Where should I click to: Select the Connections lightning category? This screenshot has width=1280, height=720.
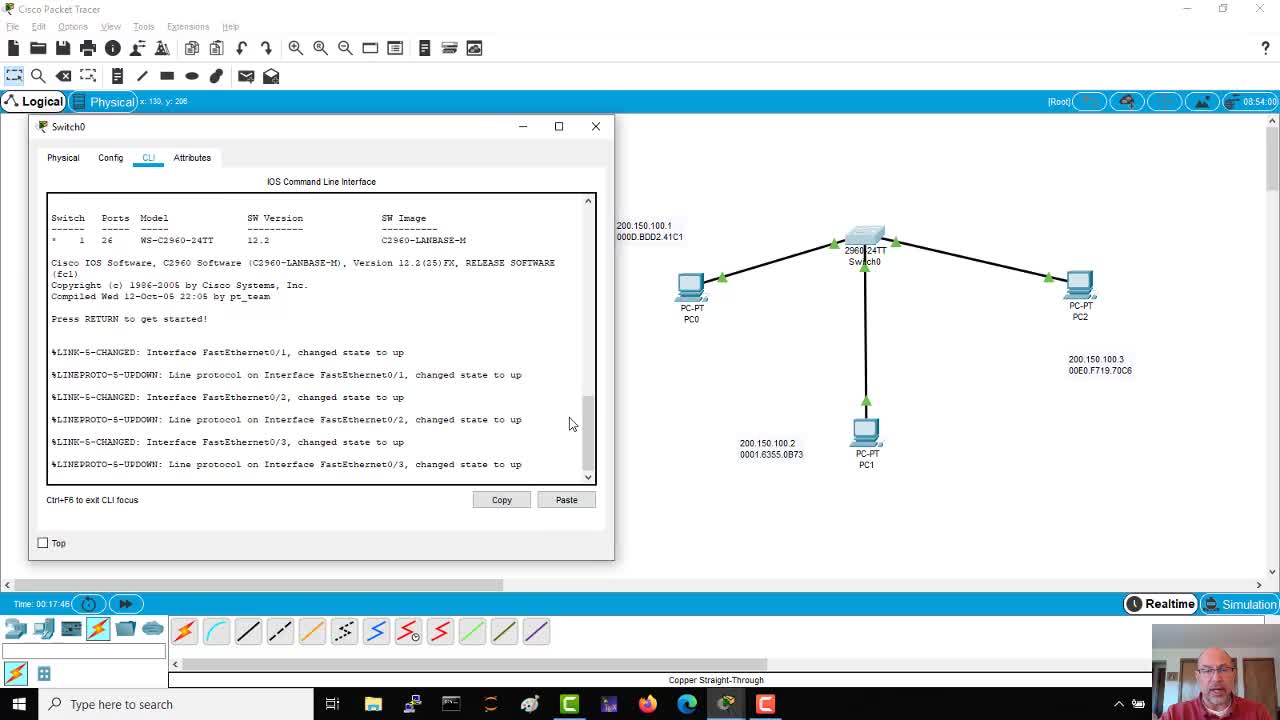tap(98, 629)
